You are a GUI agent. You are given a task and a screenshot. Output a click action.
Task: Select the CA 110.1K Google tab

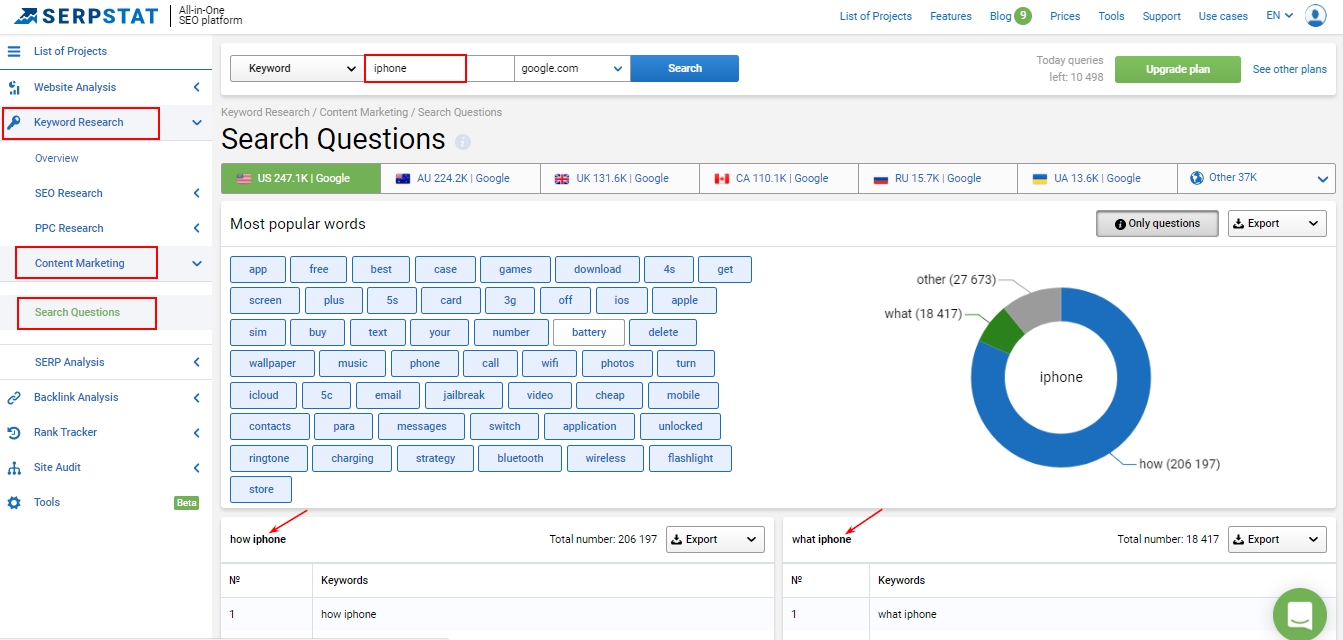click(779, 178)
